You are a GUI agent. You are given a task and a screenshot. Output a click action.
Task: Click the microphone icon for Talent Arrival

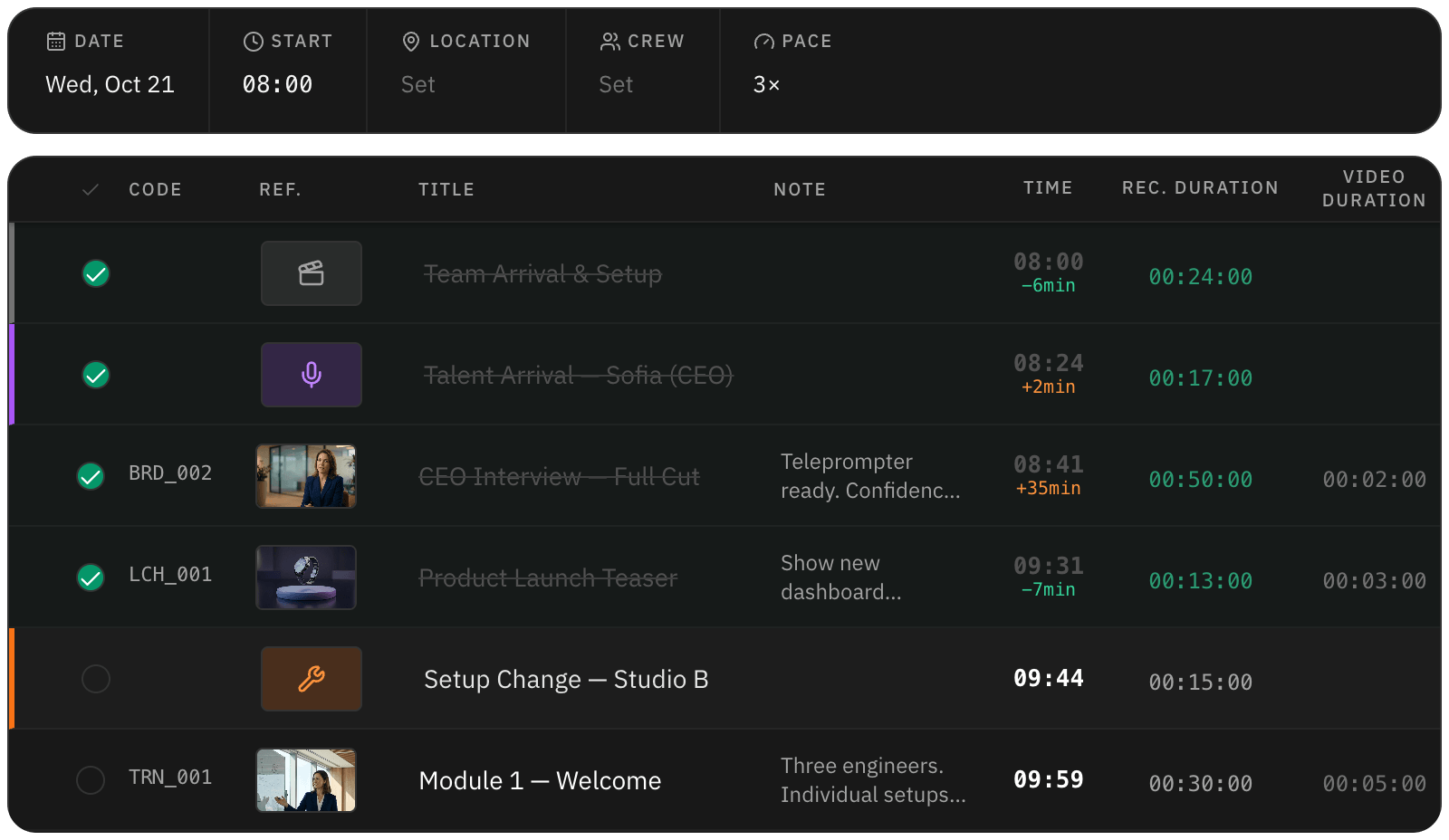coord(312,375)
